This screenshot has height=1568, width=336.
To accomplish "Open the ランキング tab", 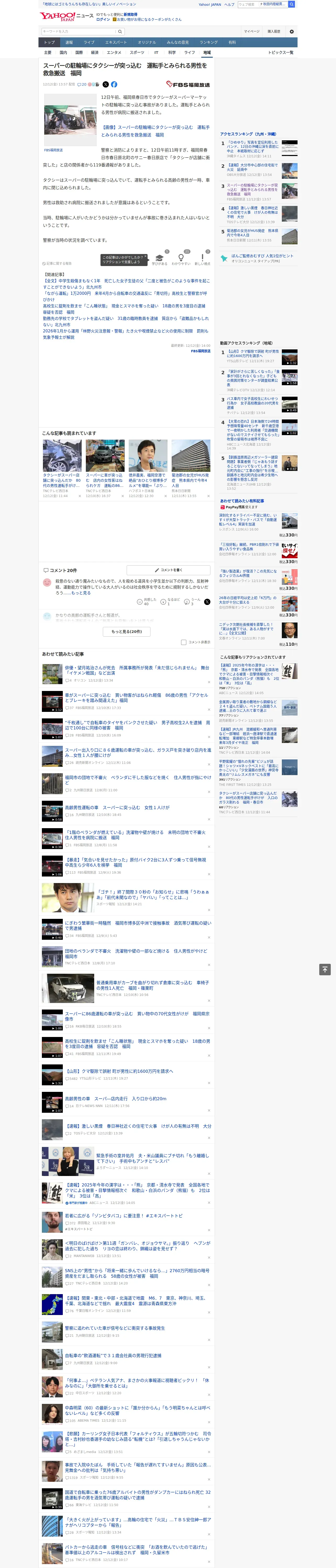I will coord(209,43).
